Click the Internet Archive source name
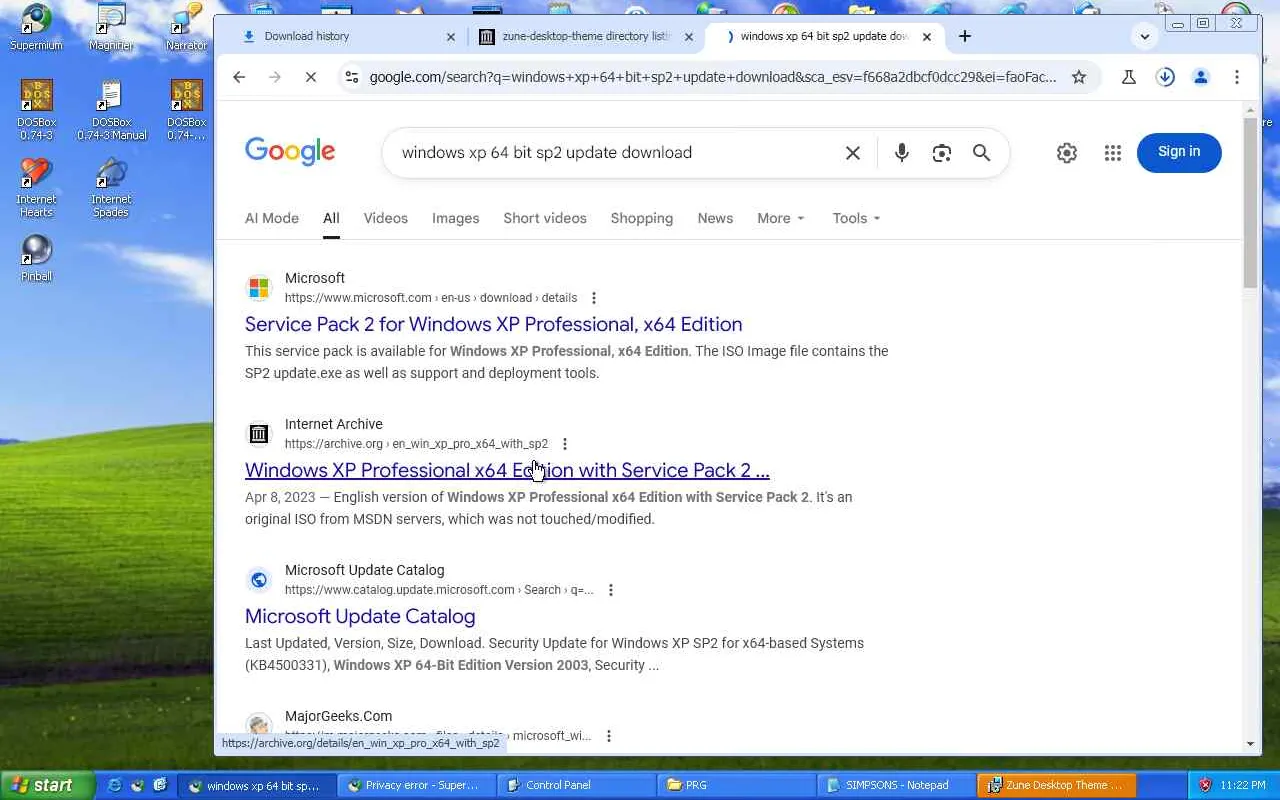Viewport: 1280px width, 800px height. (334, 424)
